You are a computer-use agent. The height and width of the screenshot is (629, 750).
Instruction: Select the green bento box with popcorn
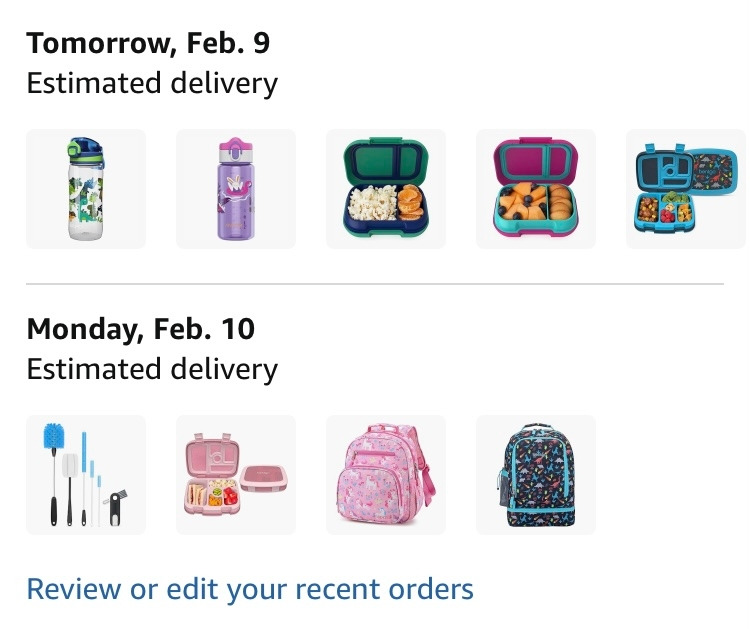coord(386,189)
